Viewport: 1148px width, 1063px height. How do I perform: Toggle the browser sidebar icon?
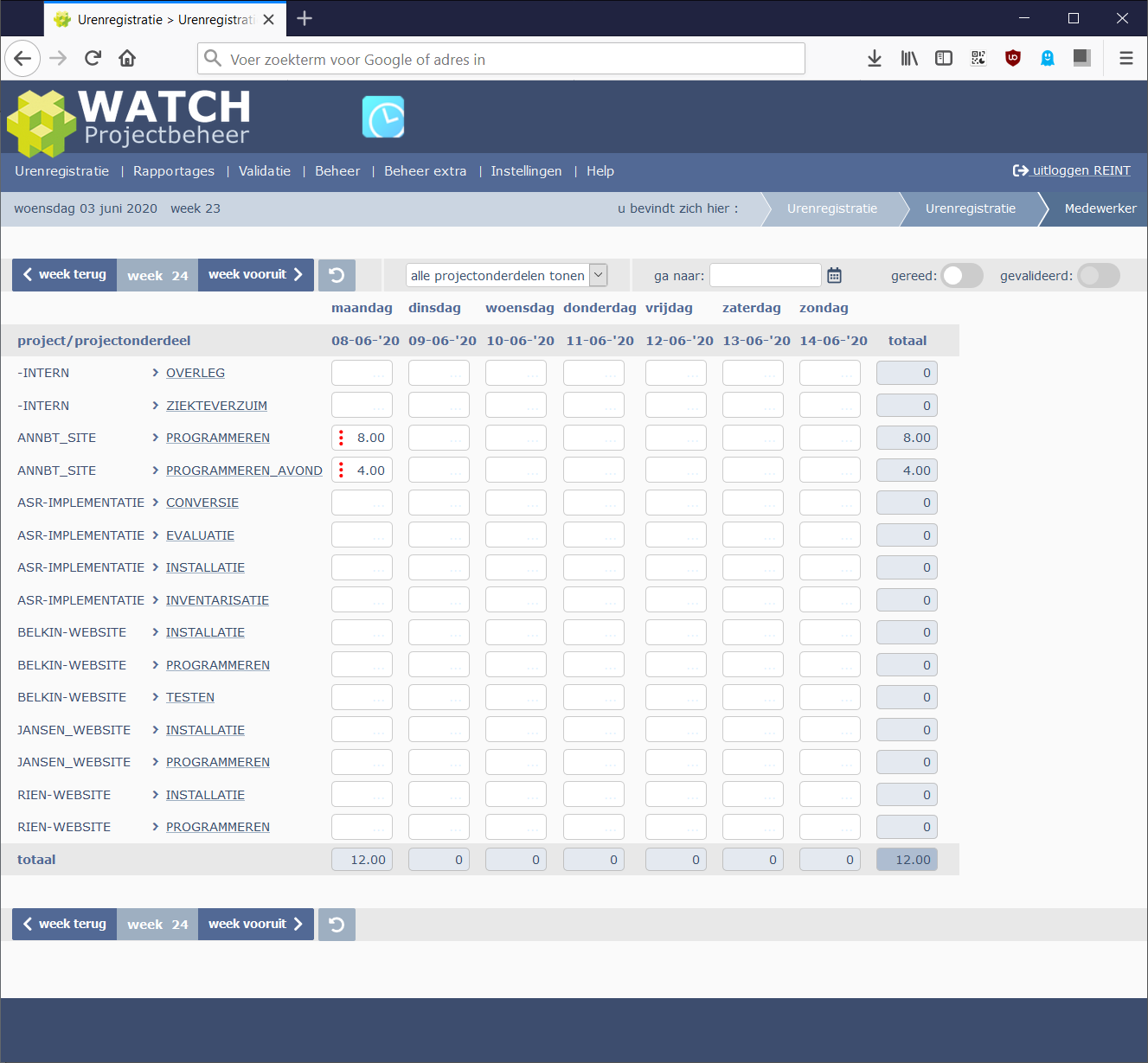(x=944, y=58)
